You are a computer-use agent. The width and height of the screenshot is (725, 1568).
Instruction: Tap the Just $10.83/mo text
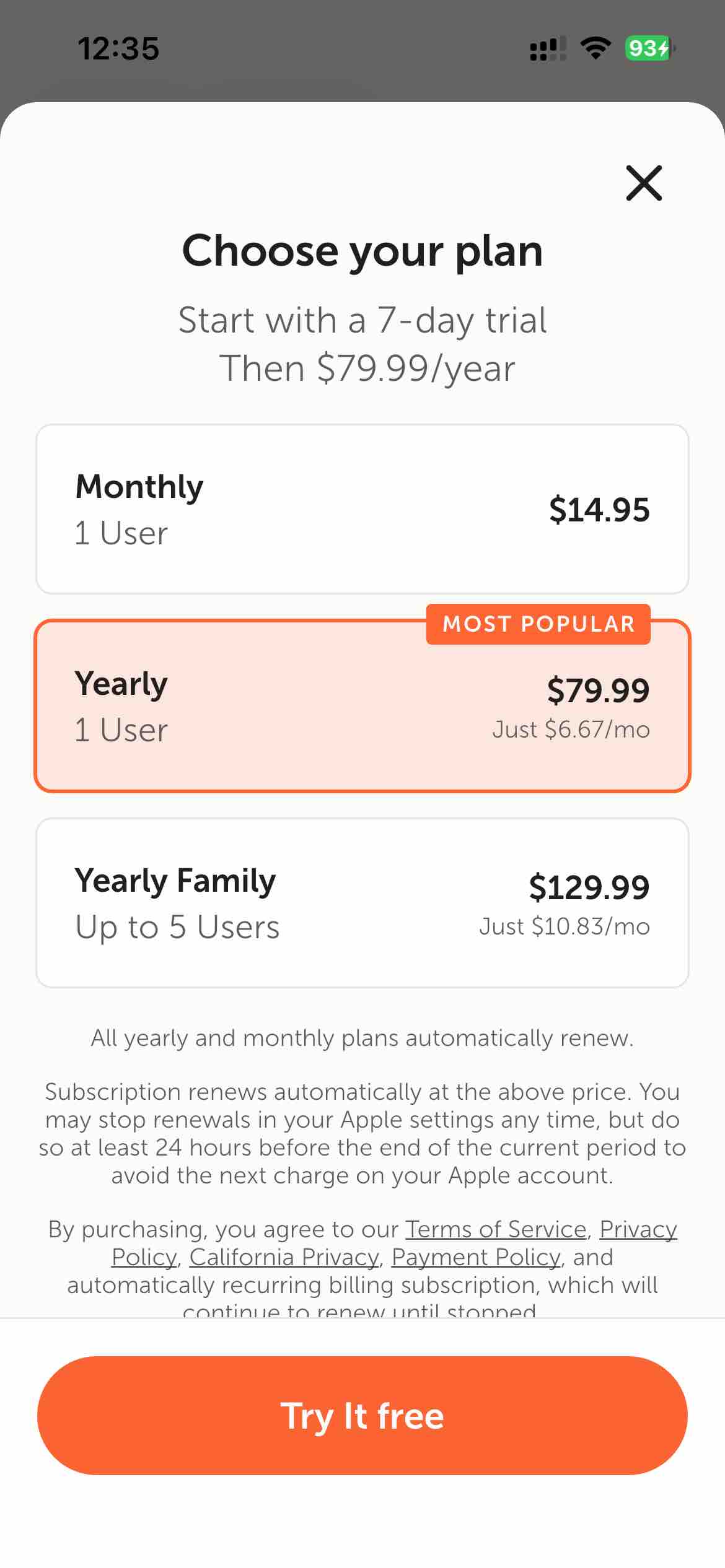[564, 926]
